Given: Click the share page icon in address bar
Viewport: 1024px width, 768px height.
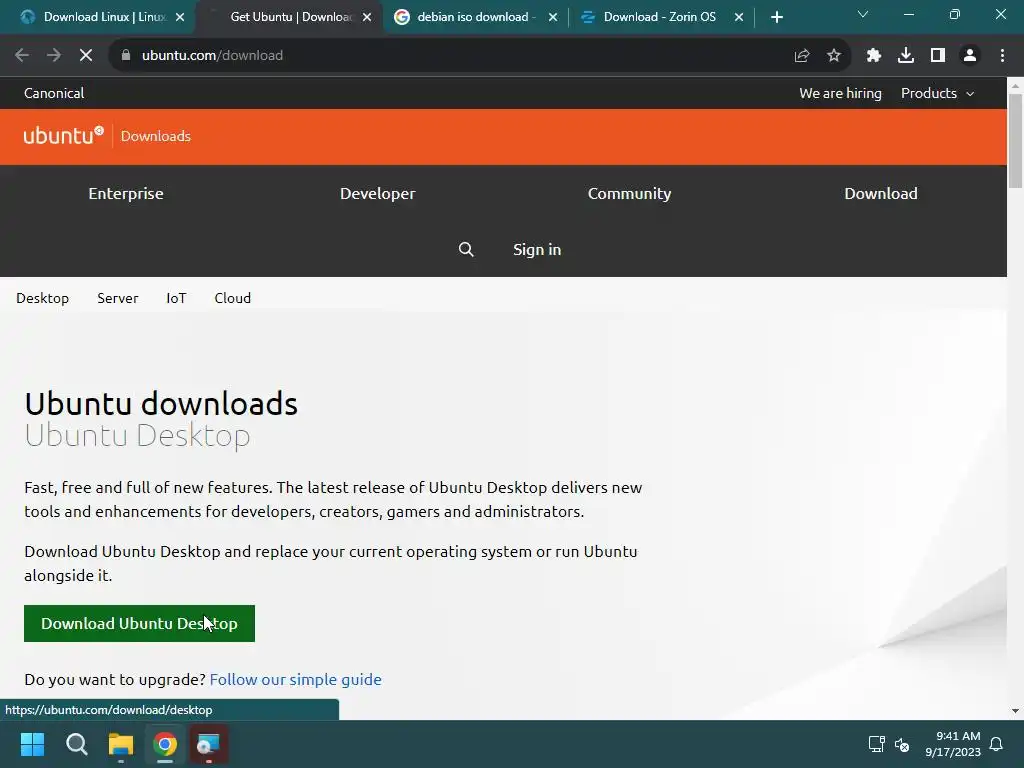Looking at the screenshot, I should 801,56.
